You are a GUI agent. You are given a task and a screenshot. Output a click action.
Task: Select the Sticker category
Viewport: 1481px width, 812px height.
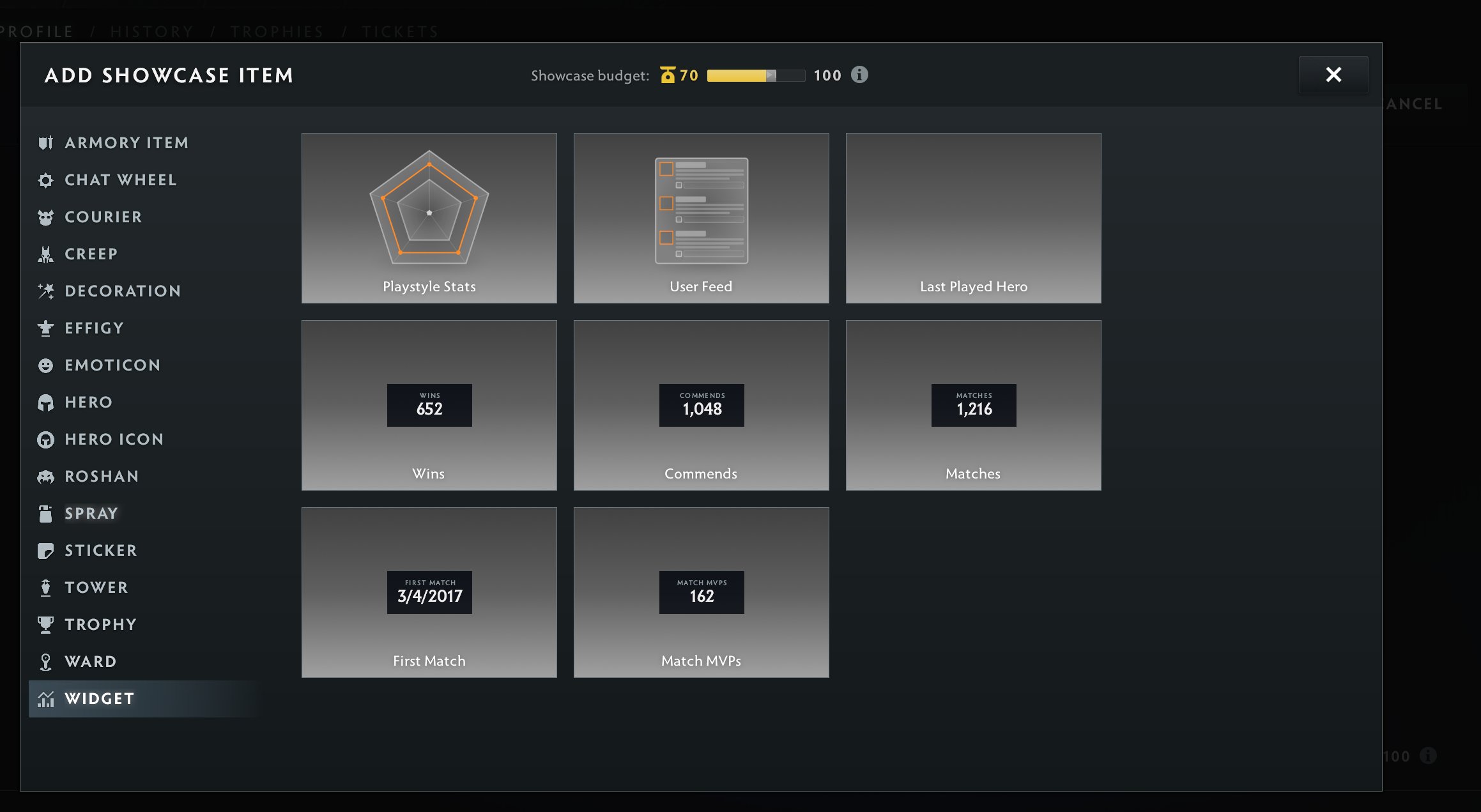coord(100,551)
